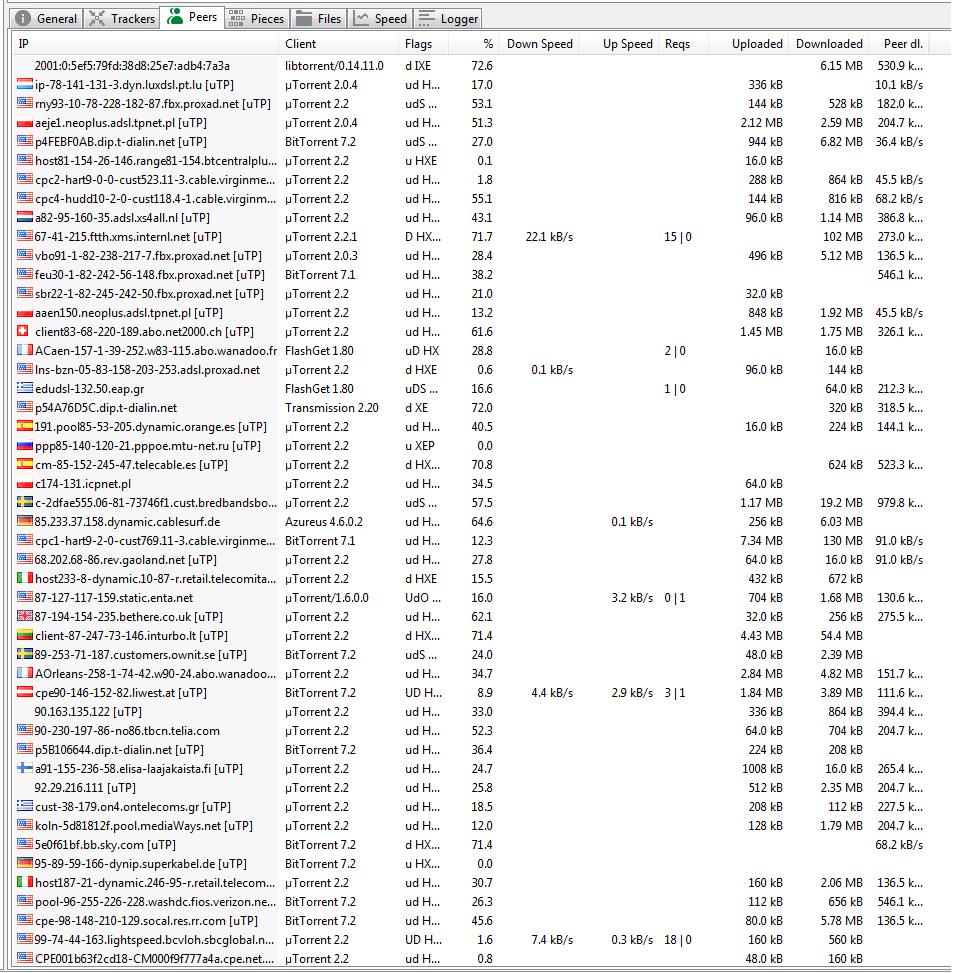Click the libtorrent/0.14.11.0 client cell
The height and width of the screenshot is (973, 960).
coord(334,66)
